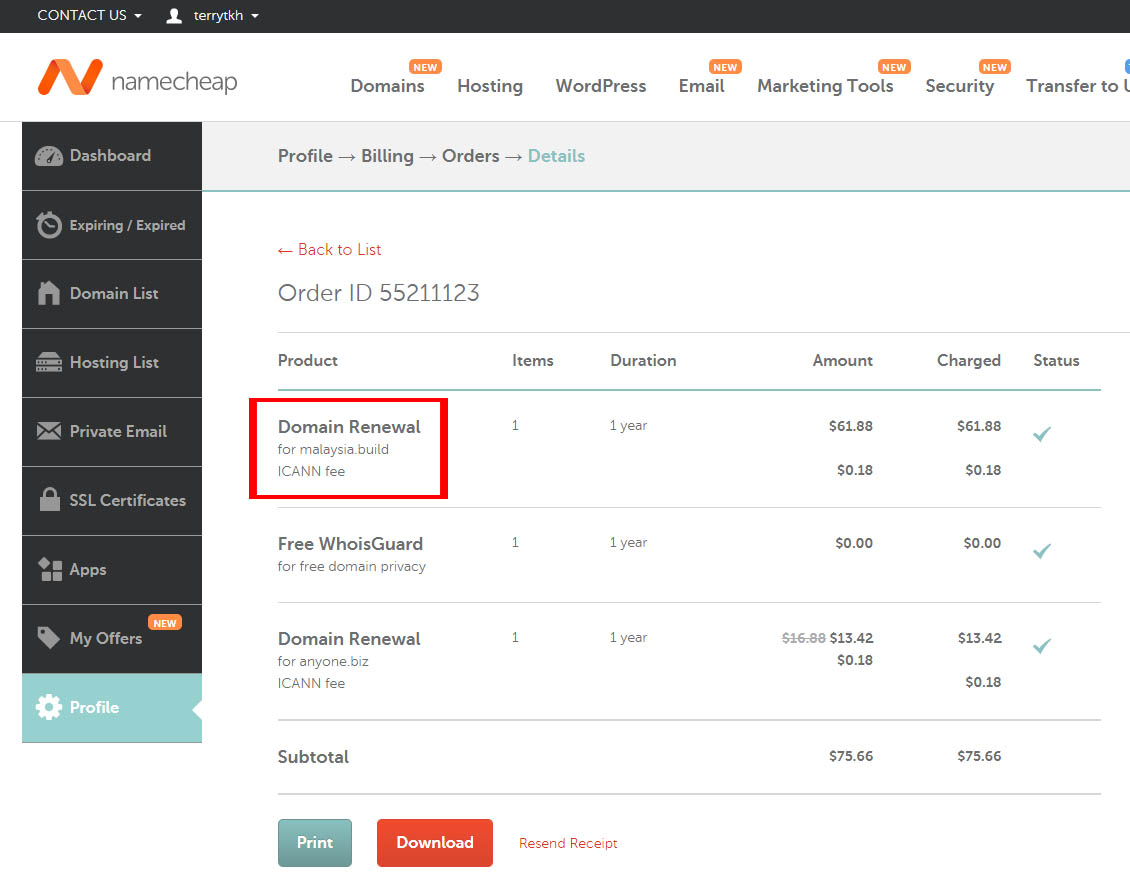Open Hosting List in sidebar
Image resolution: width=1130 pixels, height=877 pixels.
click(112, 362)
